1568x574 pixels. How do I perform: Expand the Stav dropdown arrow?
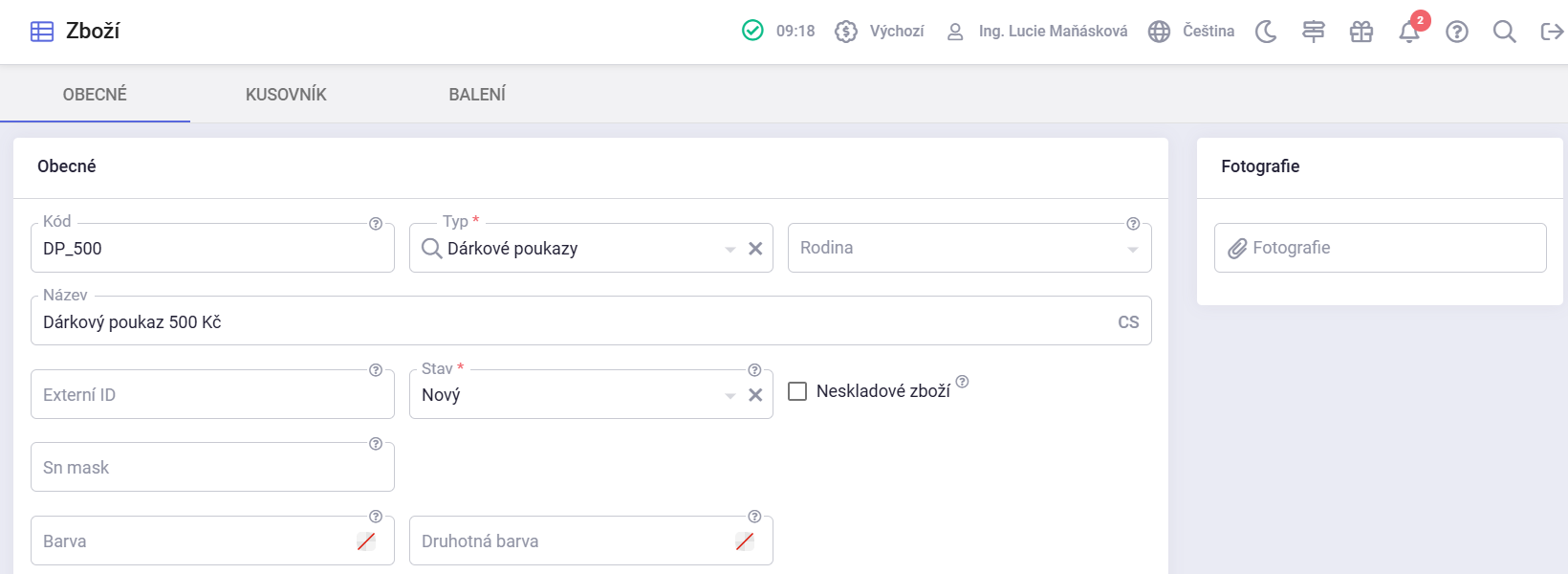[x=730, y=395]
